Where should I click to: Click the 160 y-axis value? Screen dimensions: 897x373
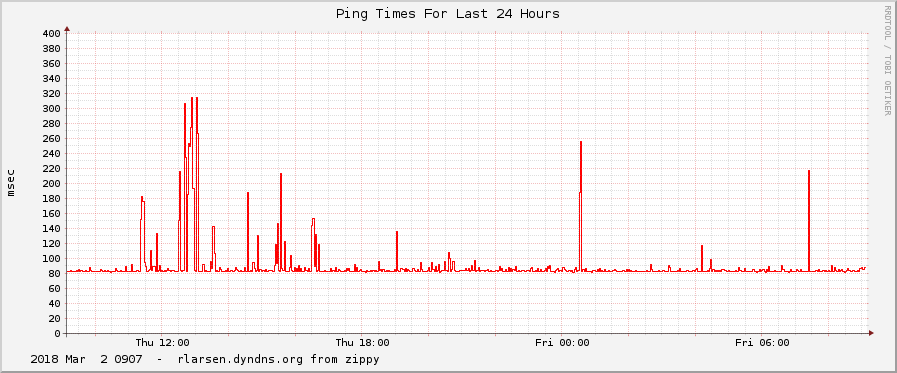[51, 213]
